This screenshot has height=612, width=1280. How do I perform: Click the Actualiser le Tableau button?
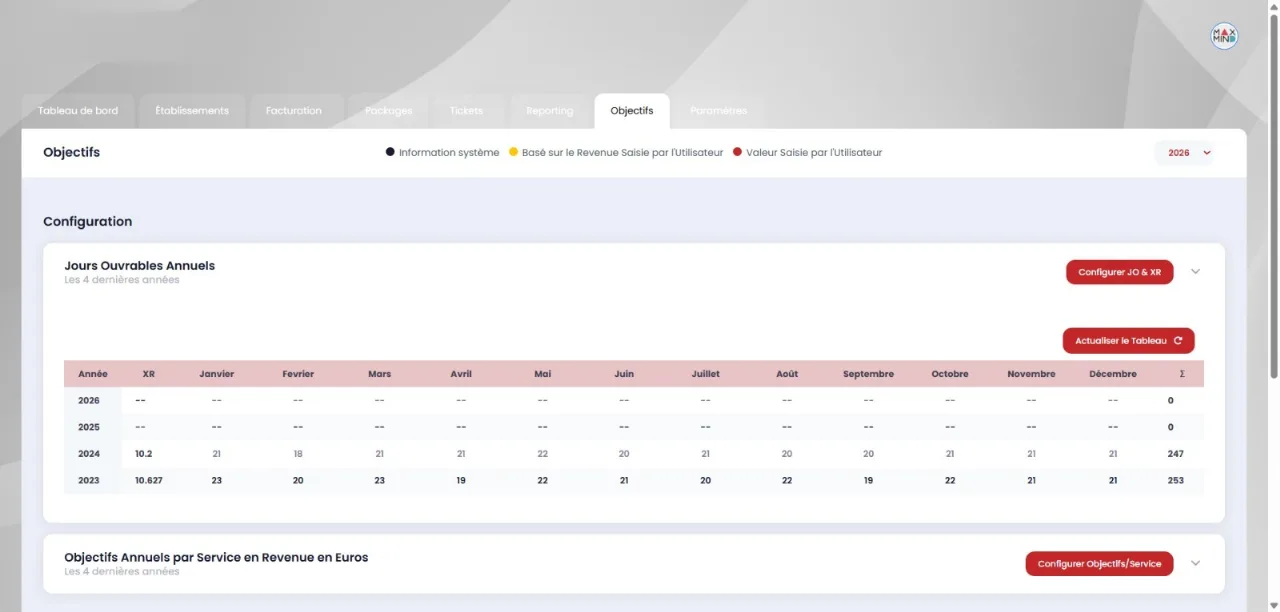(1128, 341)
